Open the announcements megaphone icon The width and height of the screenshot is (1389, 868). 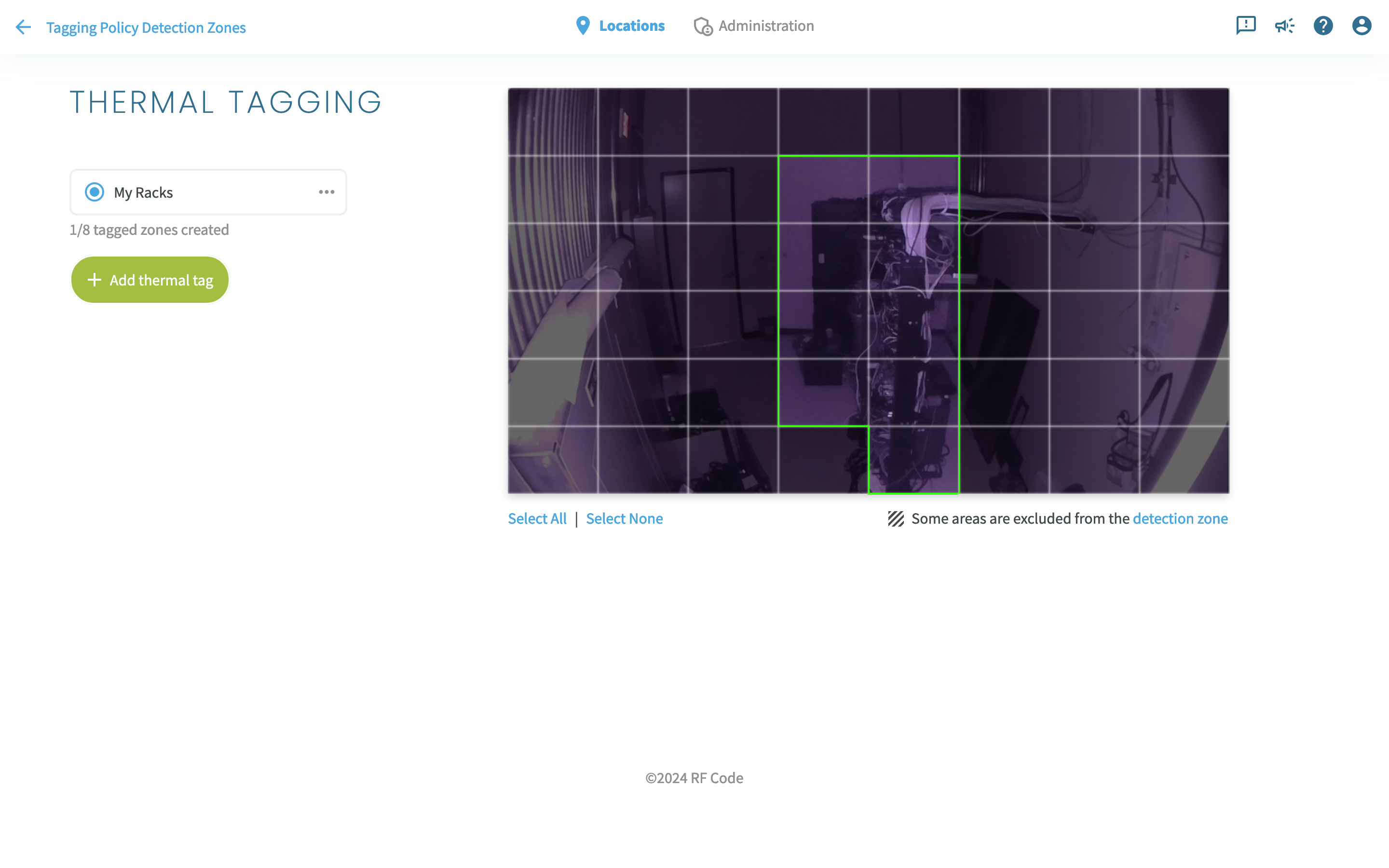pos(1284,25)
